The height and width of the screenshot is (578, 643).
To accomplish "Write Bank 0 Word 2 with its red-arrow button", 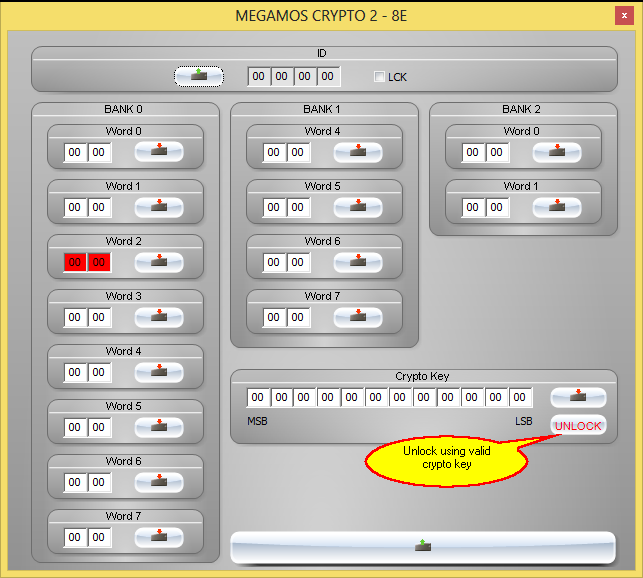I will (x=159, y=262).
